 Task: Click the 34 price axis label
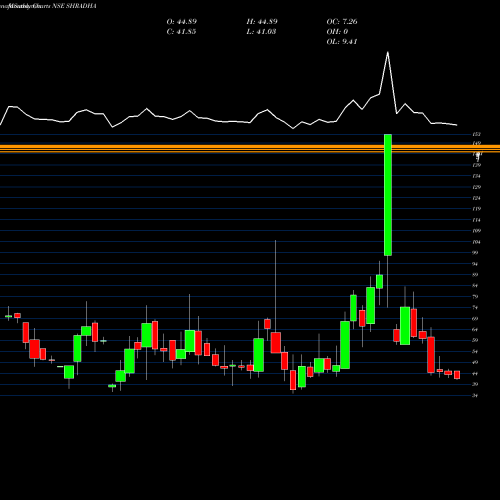click(x=475, y=396)
